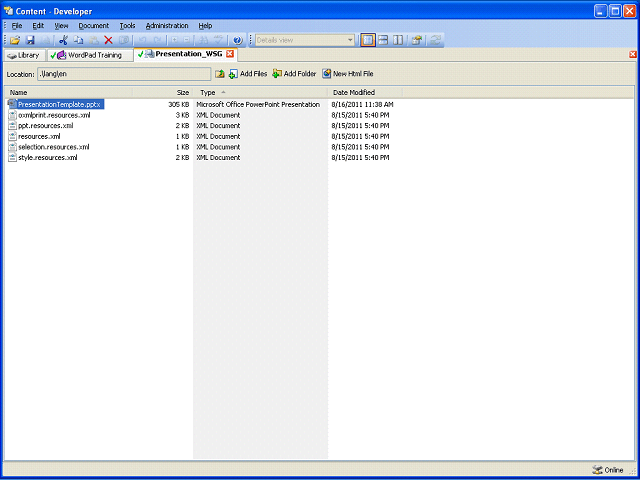Open the View menu
Viewport: 640px width, 480px height.
tap(61, 26)
